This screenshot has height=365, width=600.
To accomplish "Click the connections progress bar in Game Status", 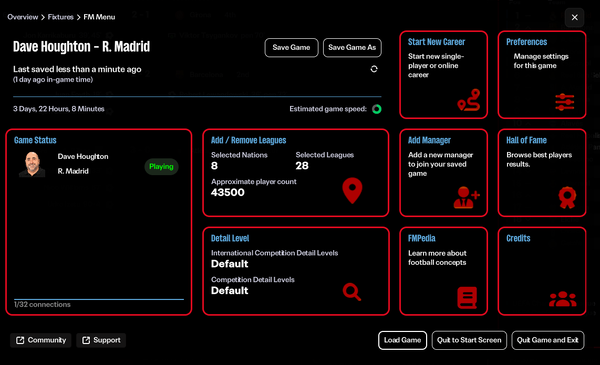I will pos(99,299).
